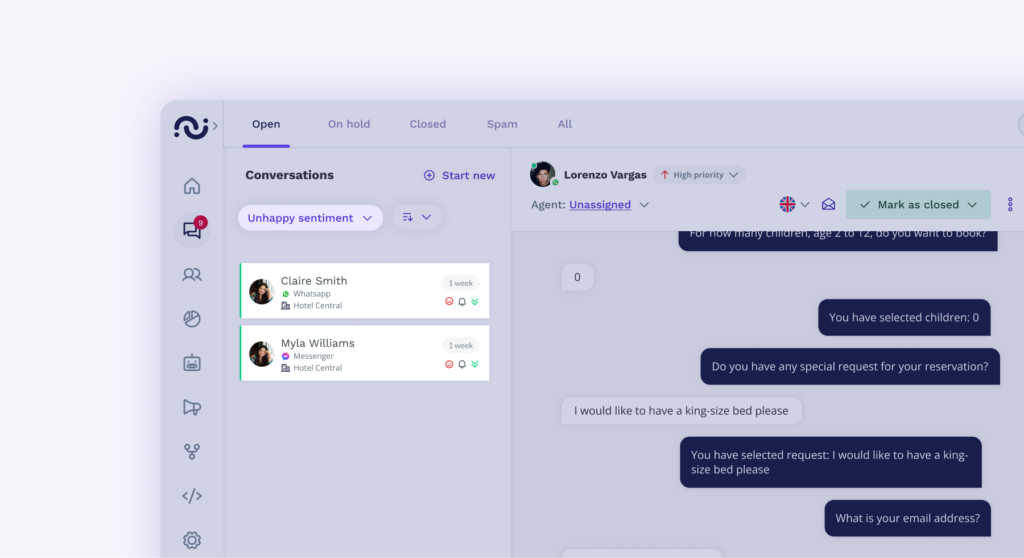Open the Myla Williams conversation
The height and width of the screenshot is (558, 1024).
tap(364, 353)
